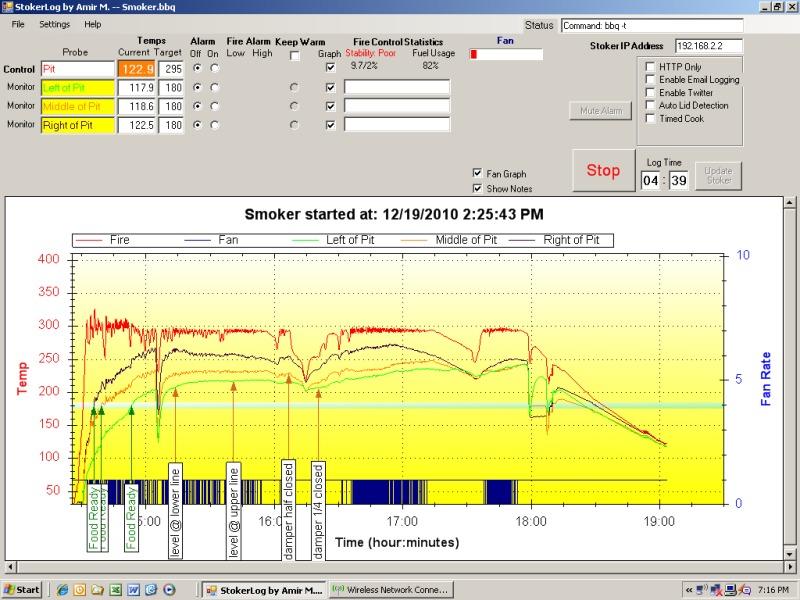
Task: Set Pit alarm radio to On
Action: [x=214, y=69]
